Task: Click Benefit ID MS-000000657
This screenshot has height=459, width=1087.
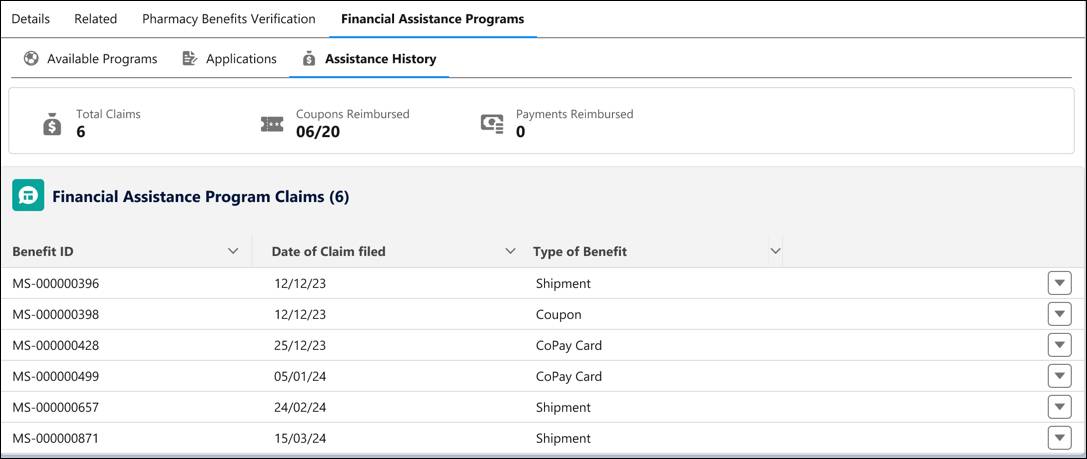Action: point(55,407)
